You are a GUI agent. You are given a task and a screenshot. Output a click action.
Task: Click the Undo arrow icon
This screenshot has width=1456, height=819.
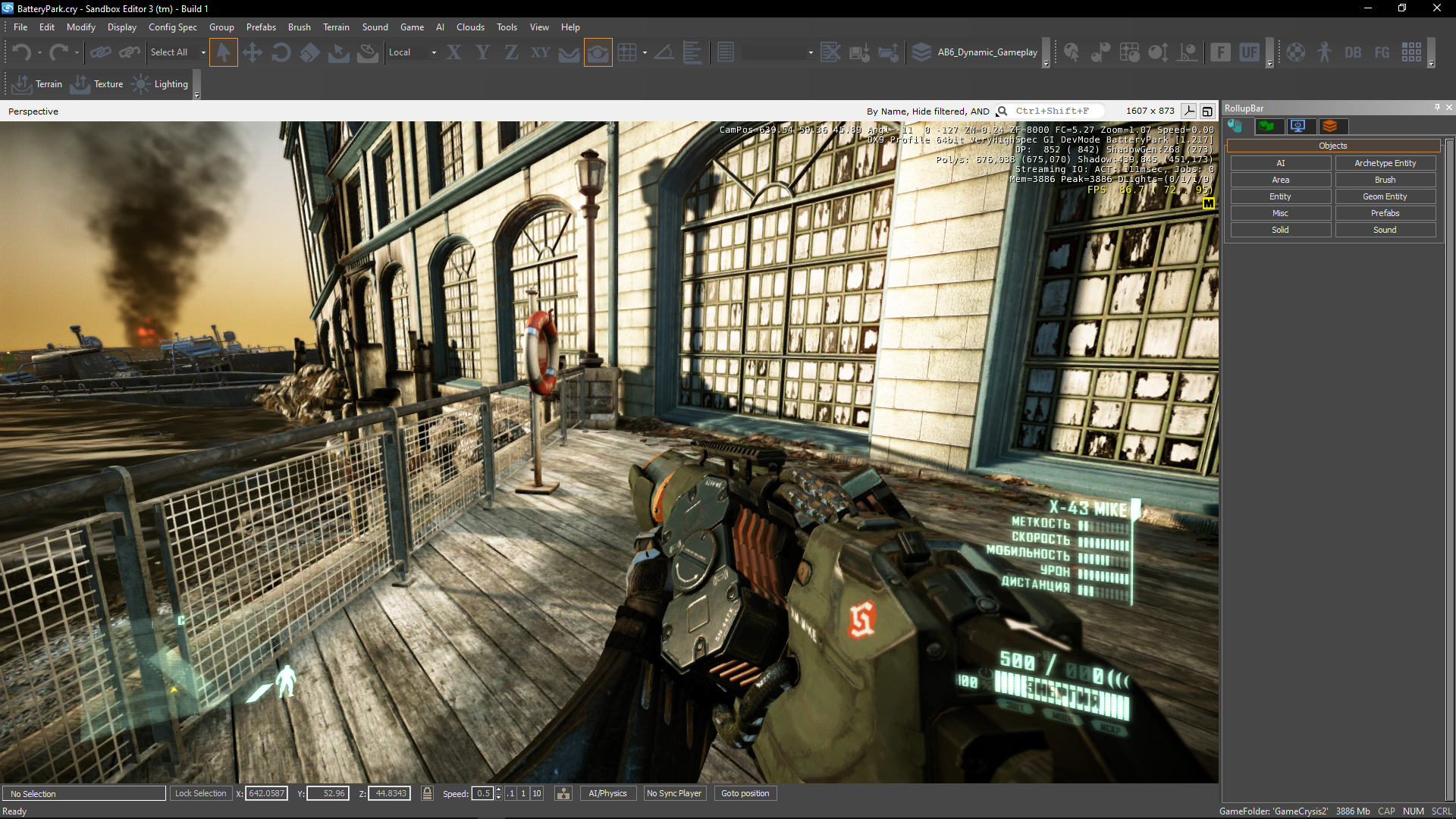click(21, 52)
